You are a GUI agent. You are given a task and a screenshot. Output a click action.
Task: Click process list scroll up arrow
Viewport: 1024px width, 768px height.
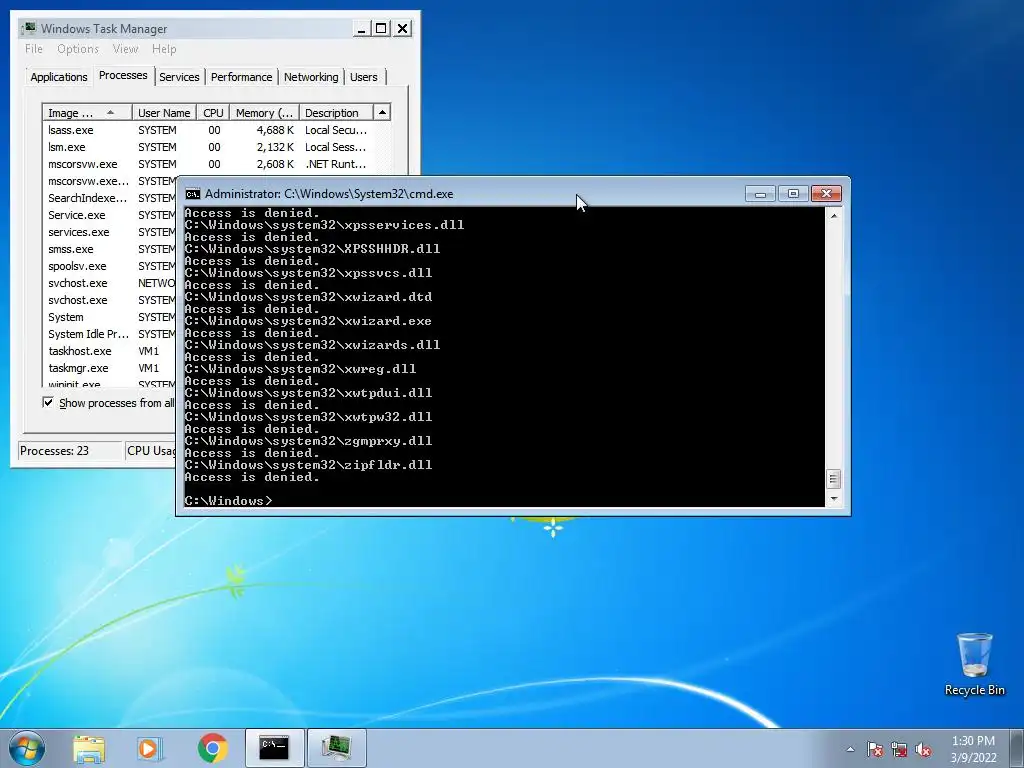[x=382, y=112]
